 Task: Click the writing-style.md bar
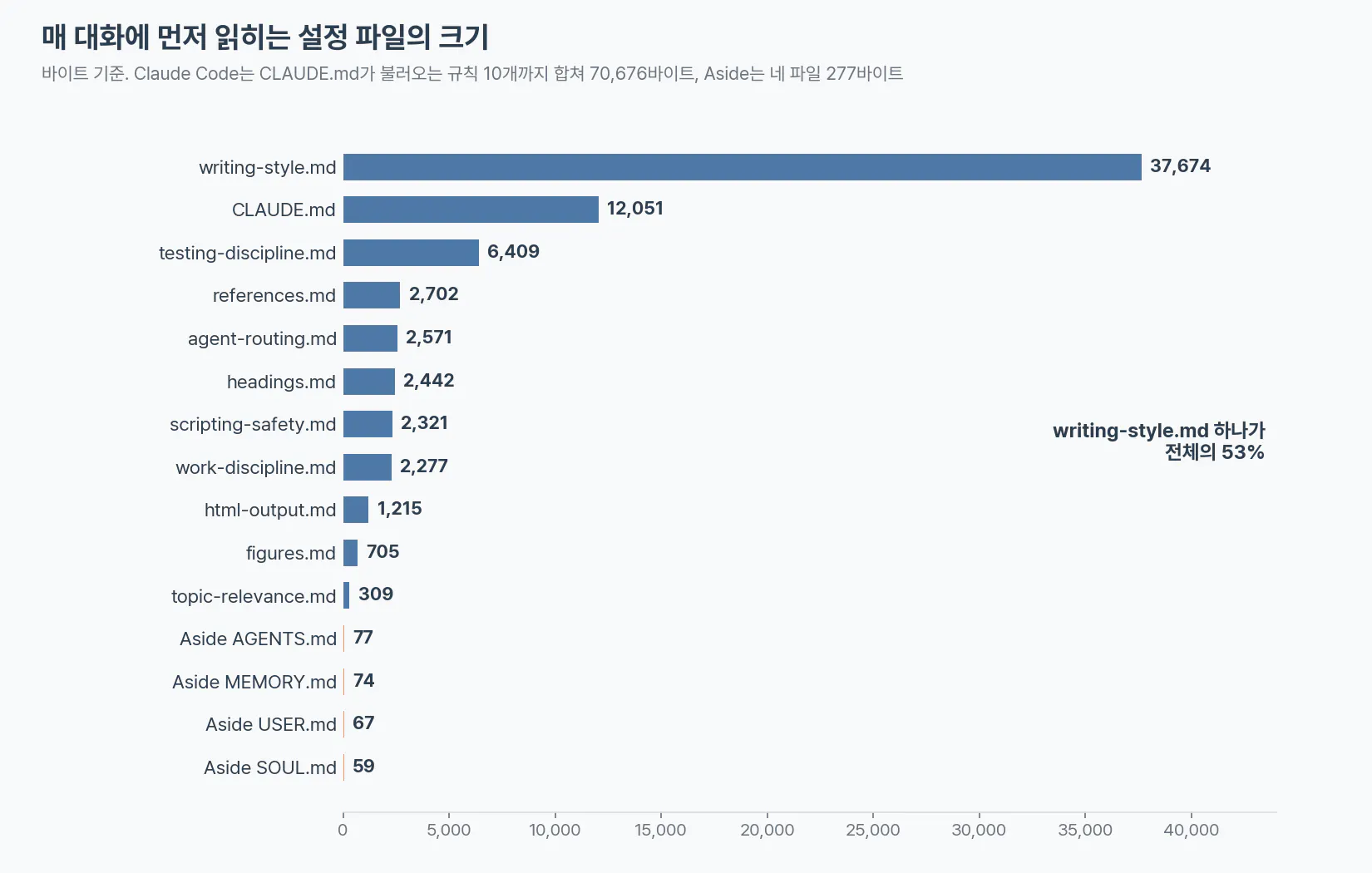(742, 167)
